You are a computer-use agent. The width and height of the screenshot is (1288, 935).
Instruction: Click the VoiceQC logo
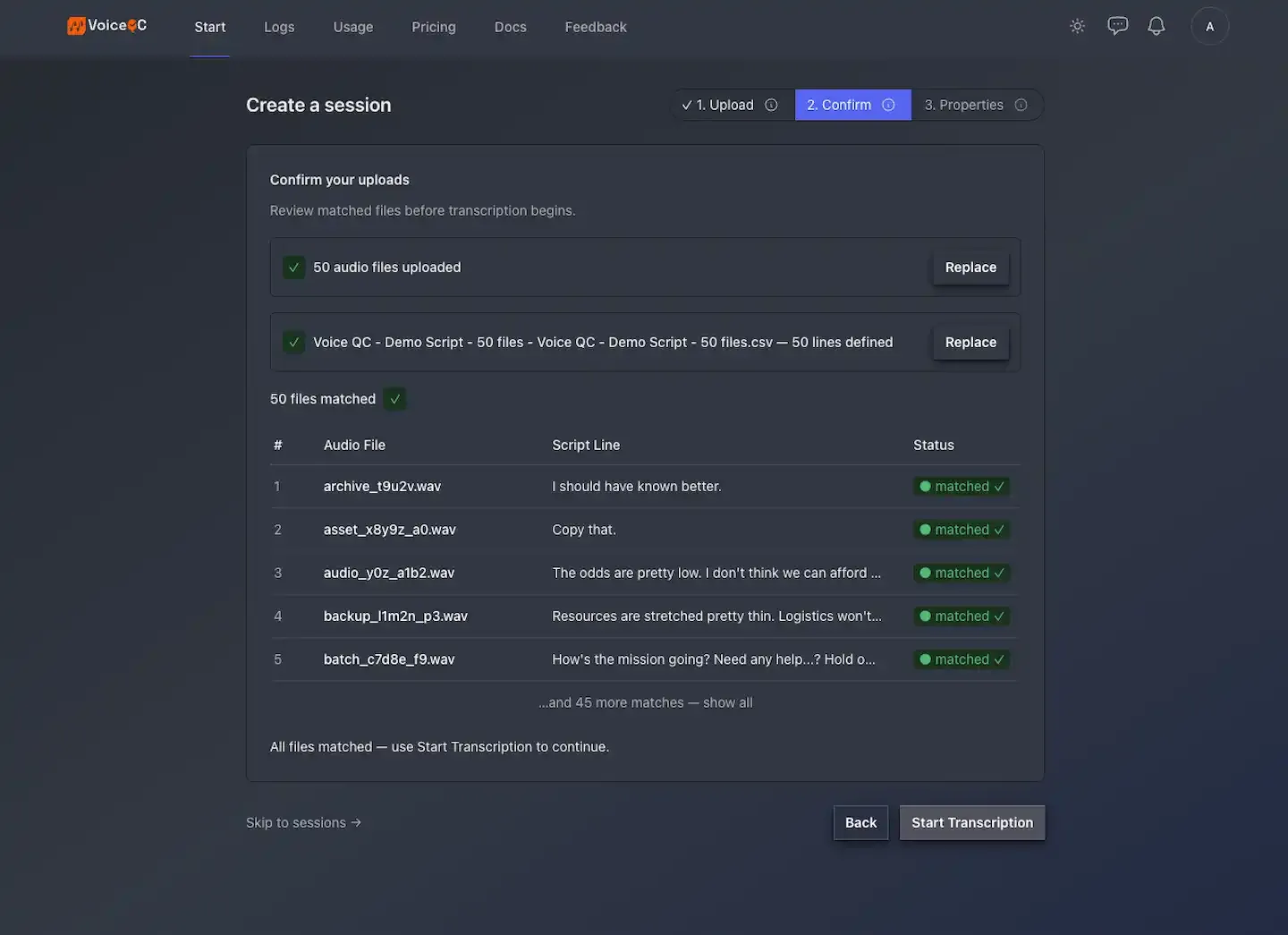(107, 26)
